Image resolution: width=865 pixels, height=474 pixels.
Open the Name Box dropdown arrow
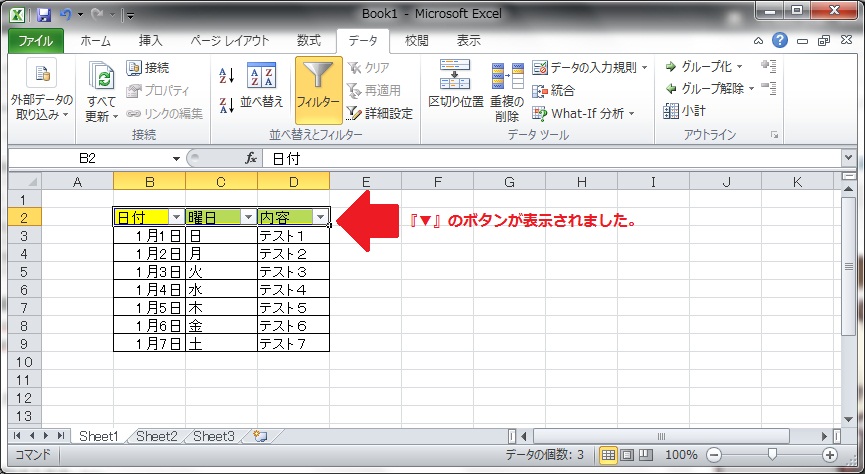pyautogui.click(x=177, y=159)
